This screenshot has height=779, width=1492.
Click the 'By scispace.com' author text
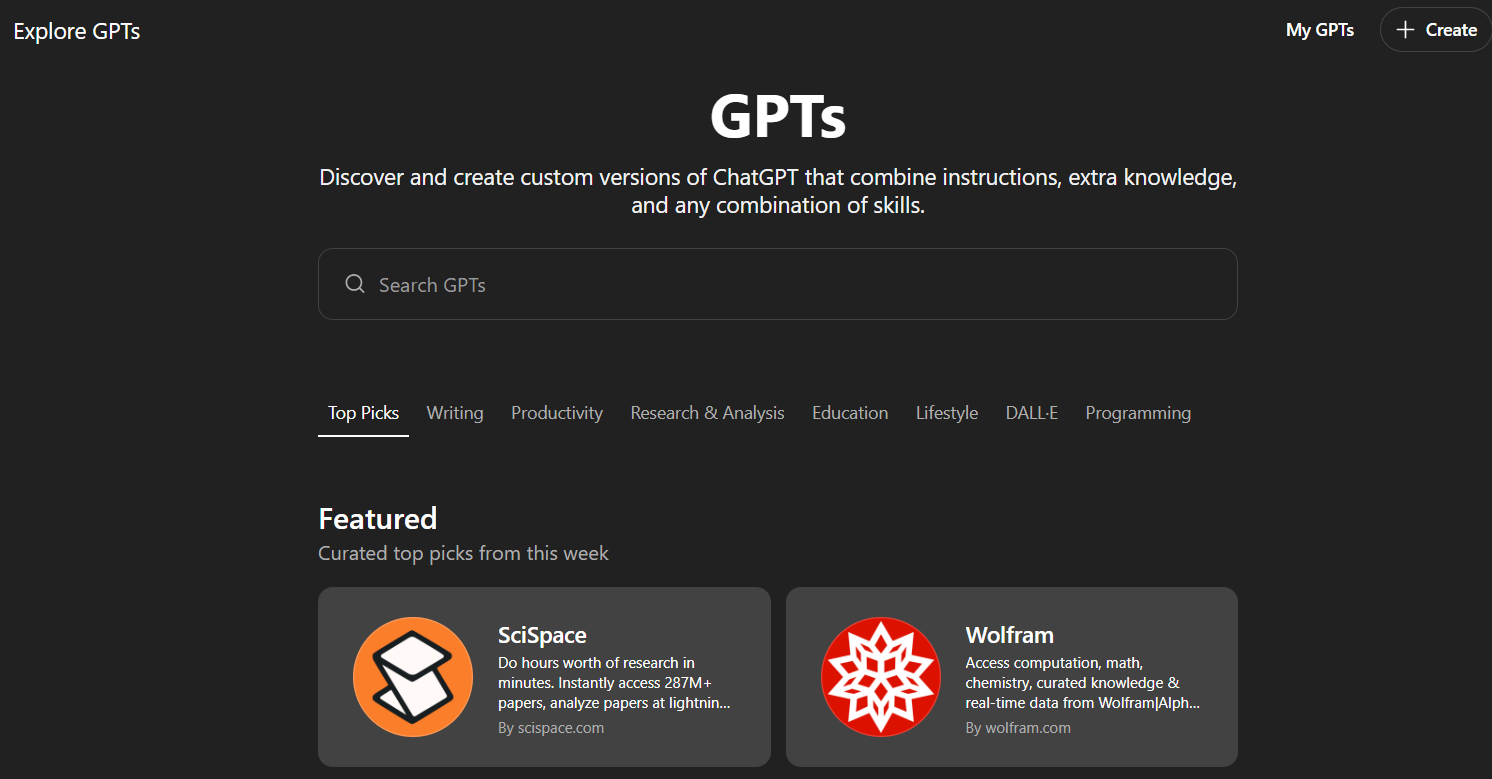[x=551, y=728]
